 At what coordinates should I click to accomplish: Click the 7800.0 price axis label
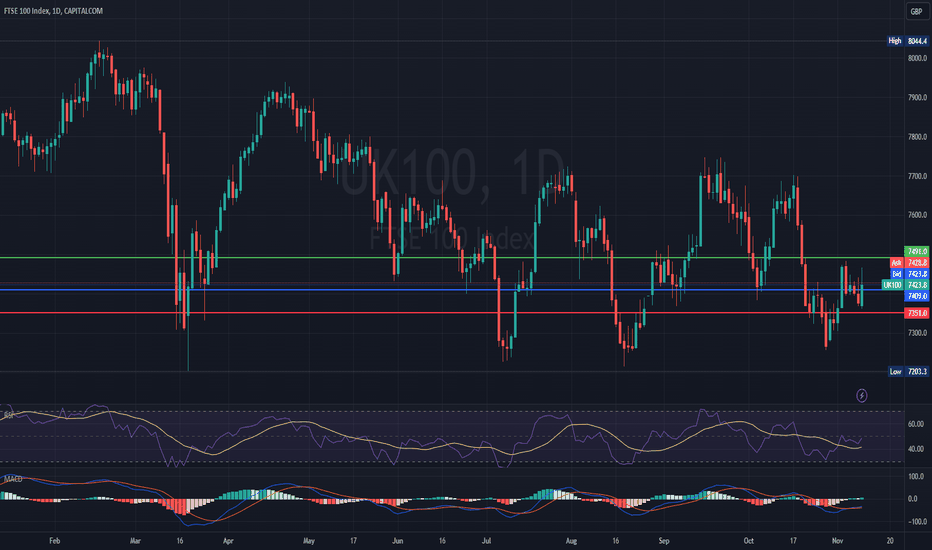click(x=917, y=137)
